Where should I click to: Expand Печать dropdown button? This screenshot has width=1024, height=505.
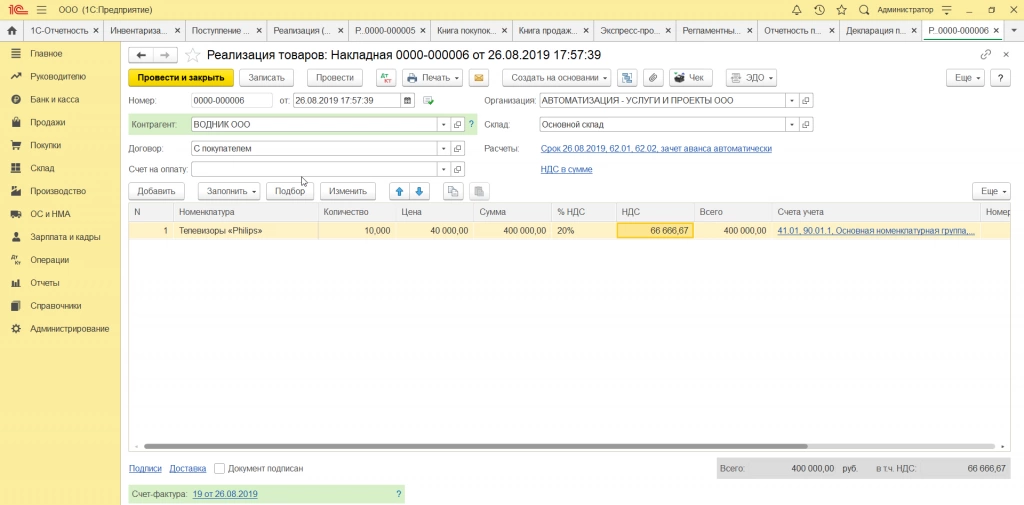point(432,78)
